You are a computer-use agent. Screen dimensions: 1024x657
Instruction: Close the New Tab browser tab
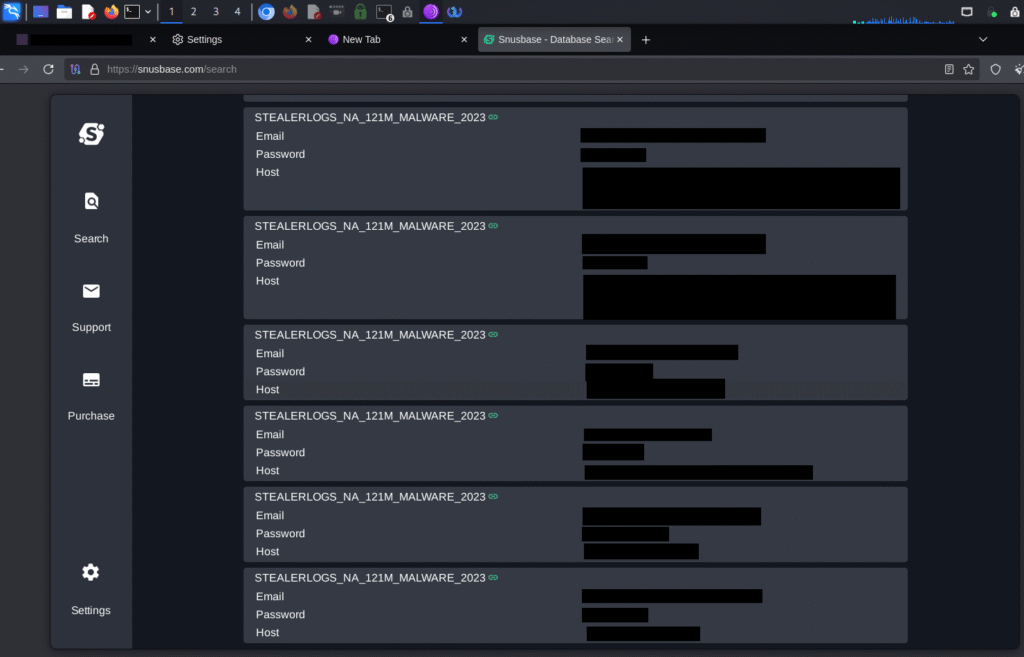[464, 39]
